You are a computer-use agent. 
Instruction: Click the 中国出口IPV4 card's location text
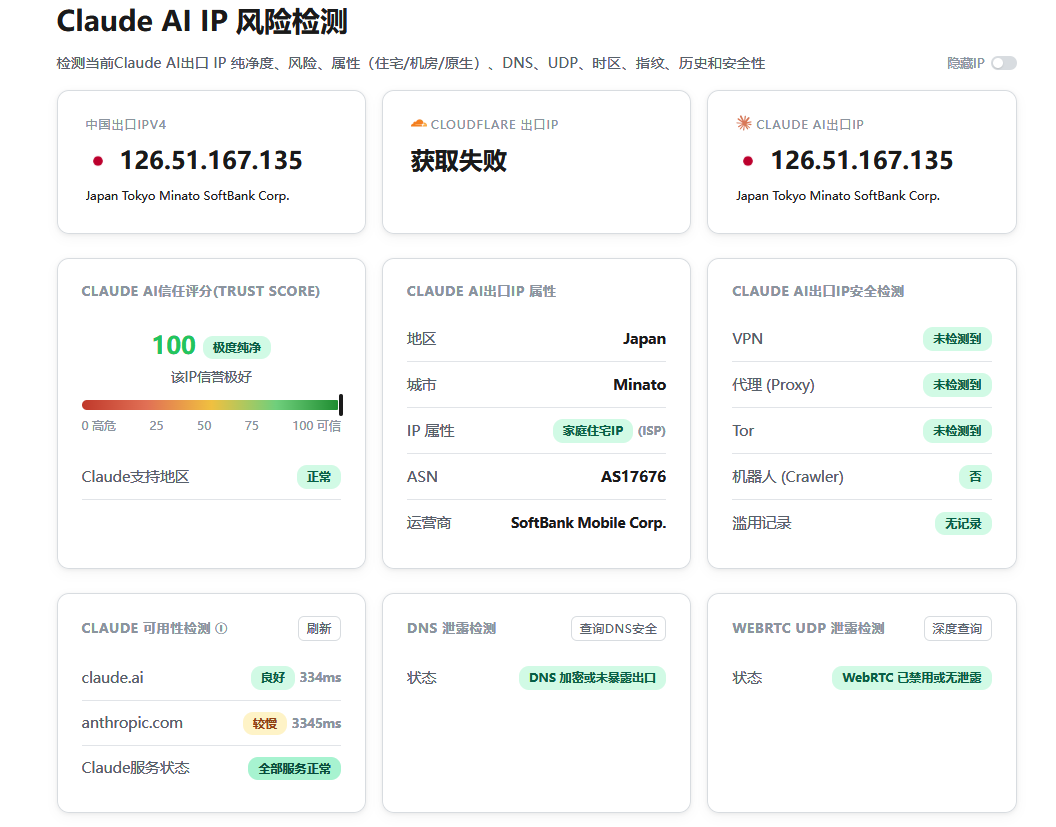pyautogui.click(x=187, y=196)
